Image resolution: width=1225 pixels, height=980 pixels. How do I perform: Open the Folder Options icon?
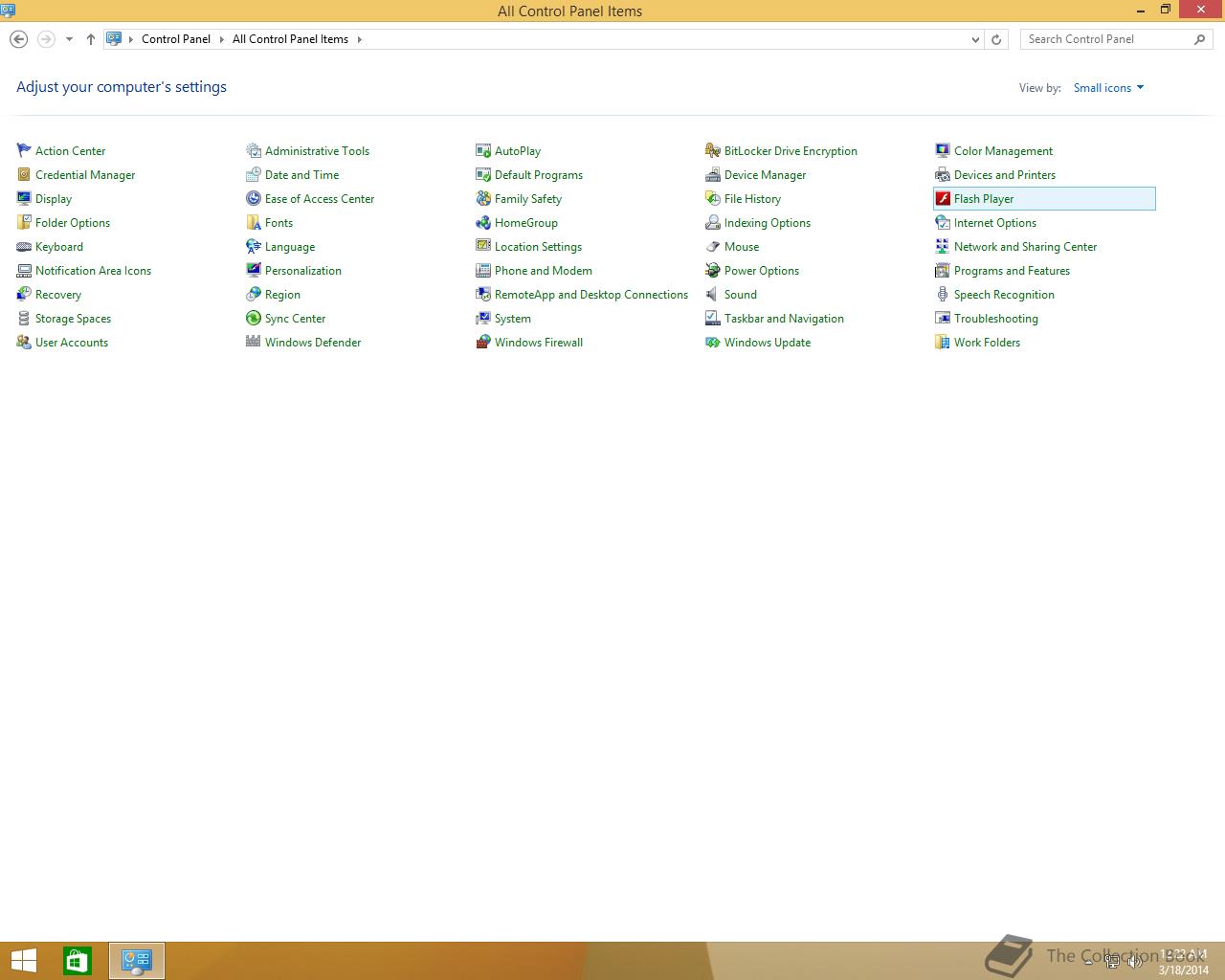pyautogui.click(x=24, y=222)
